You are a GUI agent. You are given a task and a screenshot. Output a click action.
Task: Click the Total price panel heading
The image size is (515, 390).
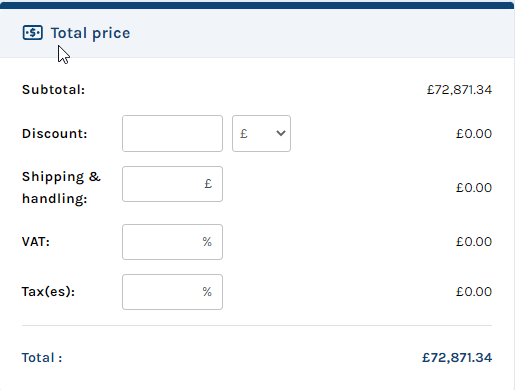tap(90, 33)
